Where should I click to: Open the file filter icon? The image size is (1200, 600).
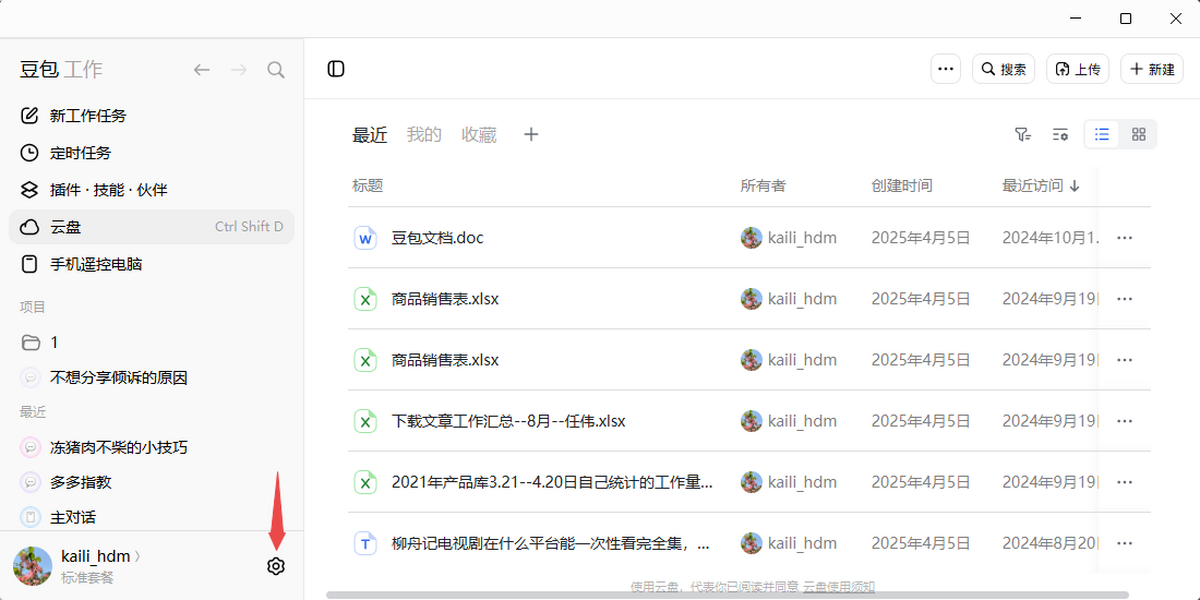[x=1022, y=134]
